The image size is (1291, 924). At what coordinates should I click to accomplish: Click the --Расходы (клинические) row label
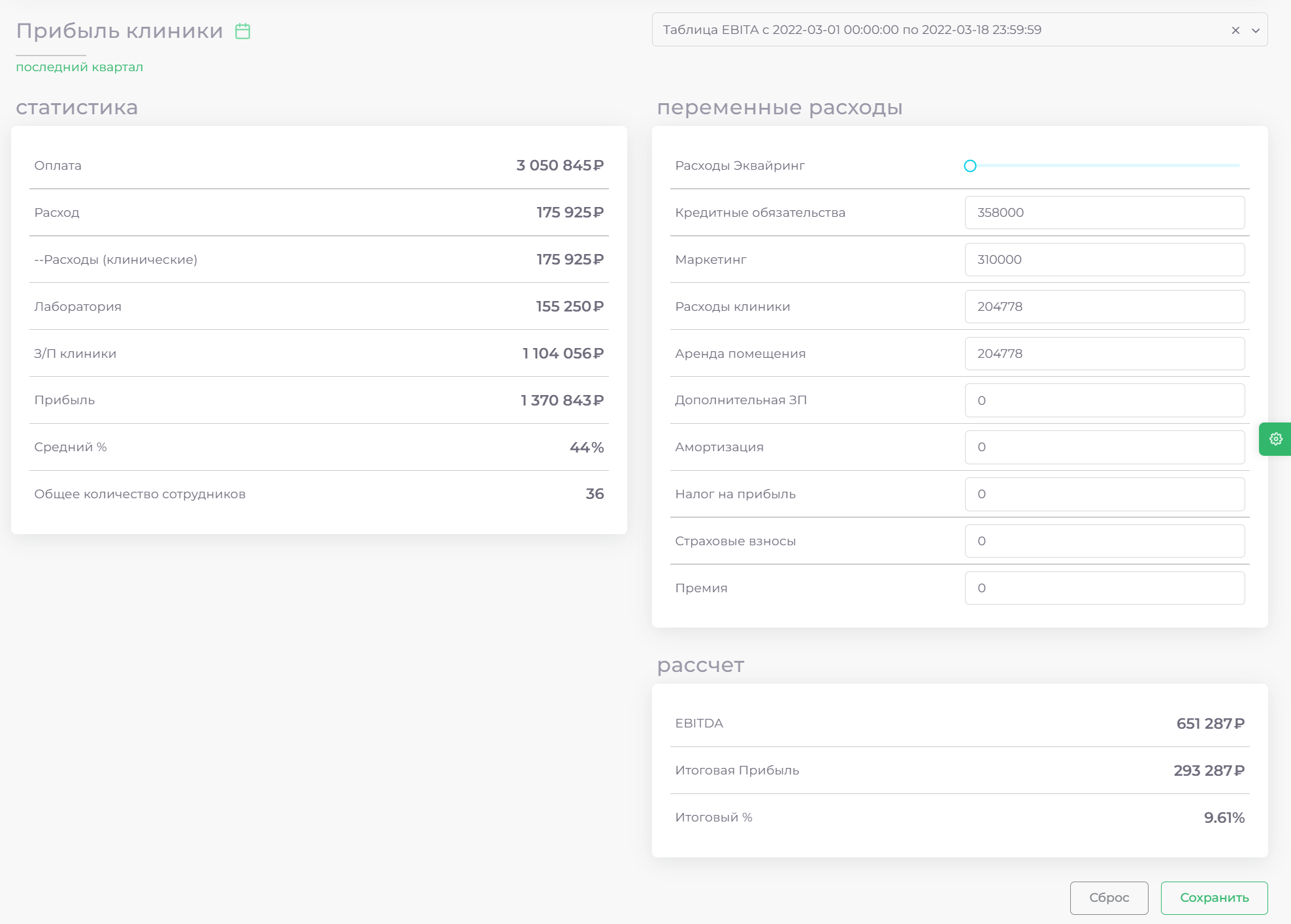click(116, 259)
